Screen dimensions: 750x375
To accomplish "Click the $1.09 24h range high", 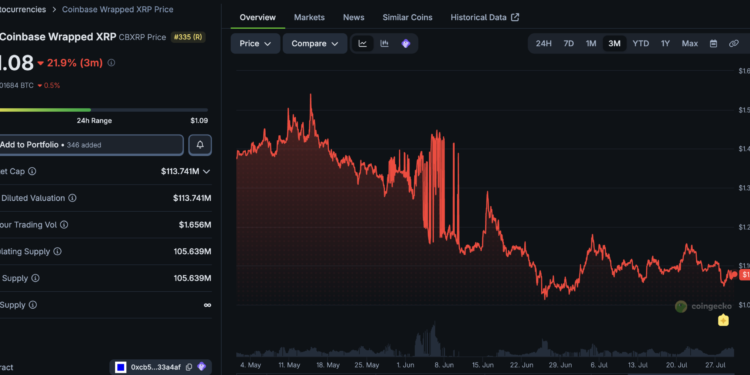I will tap(199, 121).
